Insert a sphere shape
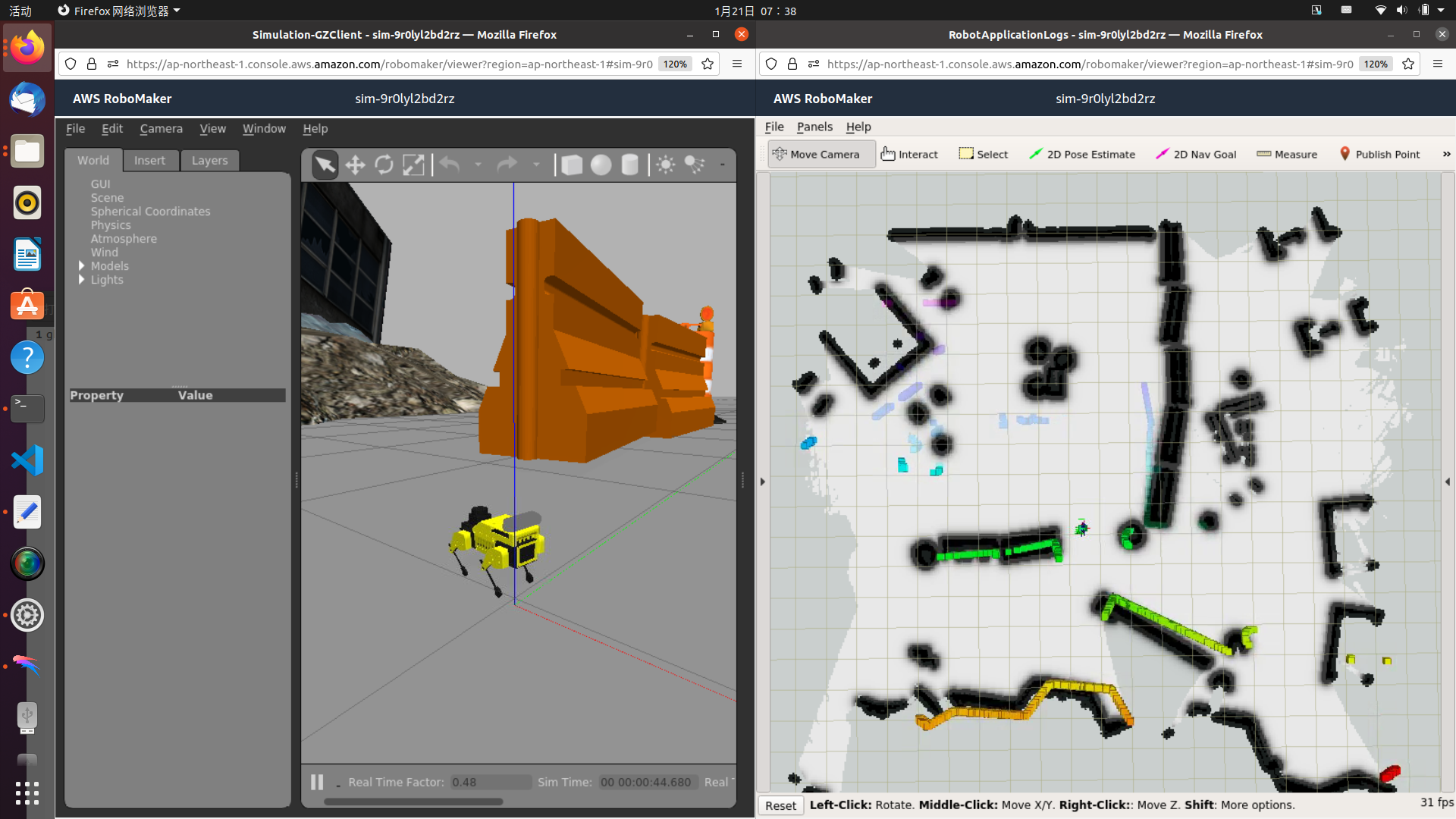1456x819 pixels. coord(601,165)
